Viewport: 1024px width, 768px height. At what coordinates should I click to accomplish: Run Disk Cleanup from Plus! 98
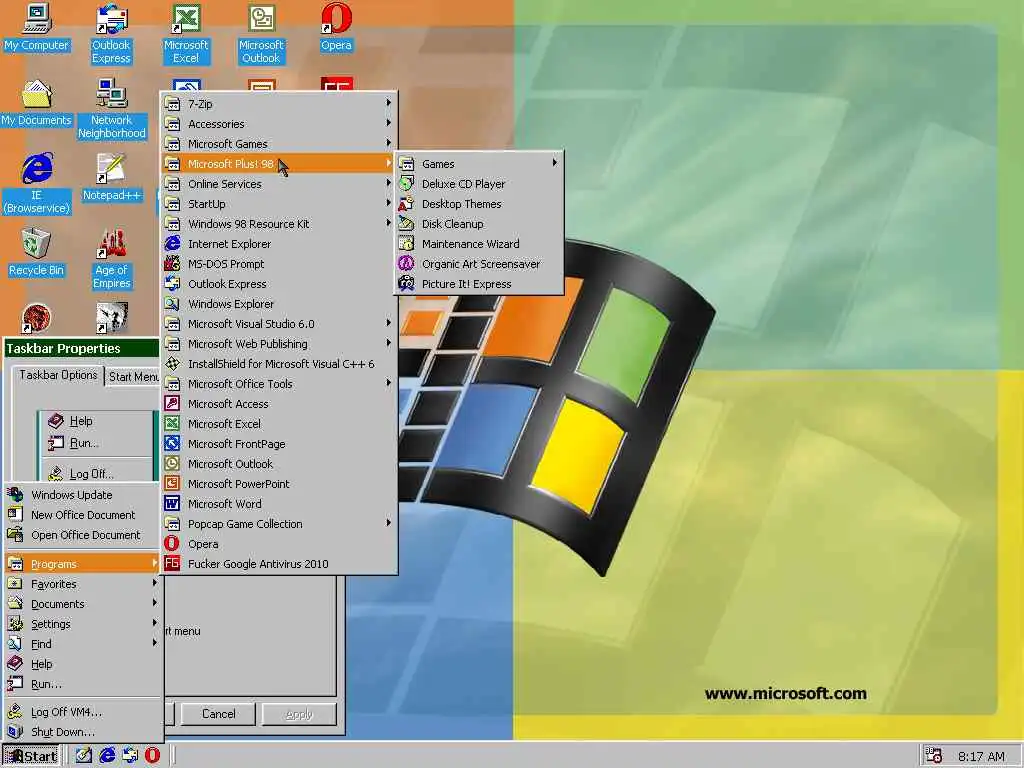tap(479, 224)
